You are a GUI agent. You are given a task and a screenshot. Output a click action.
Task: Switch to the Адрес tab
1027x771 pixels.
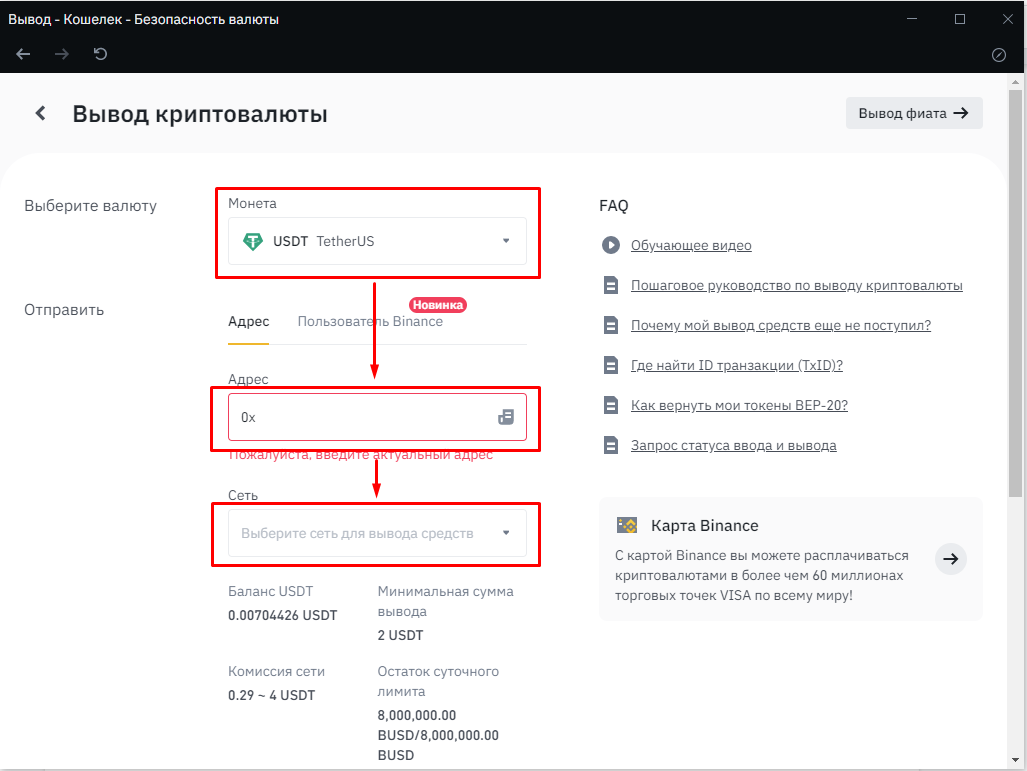click(x=248, y=322)
